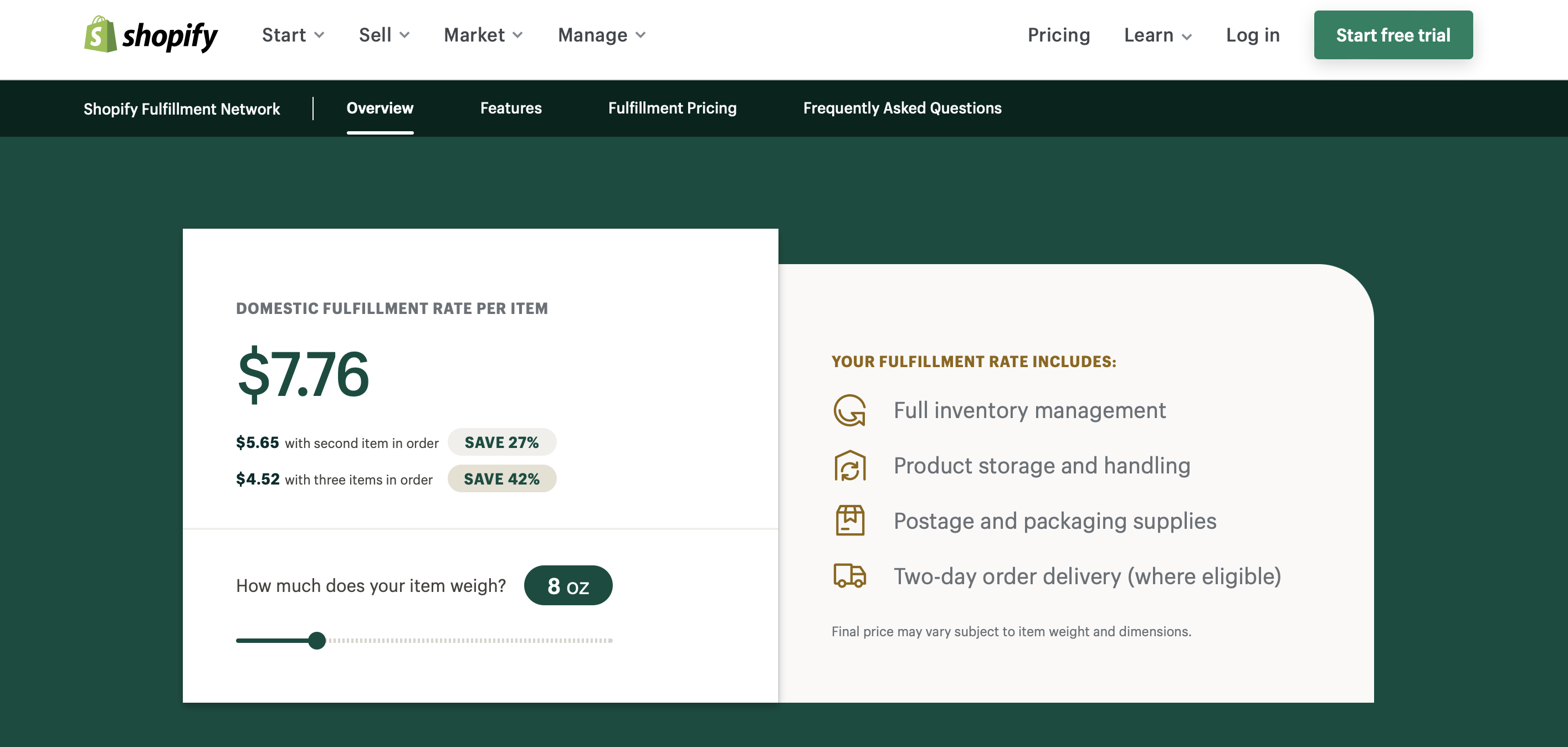
Task: Click the Start free trial button
Action: [x=1393, y=35]
